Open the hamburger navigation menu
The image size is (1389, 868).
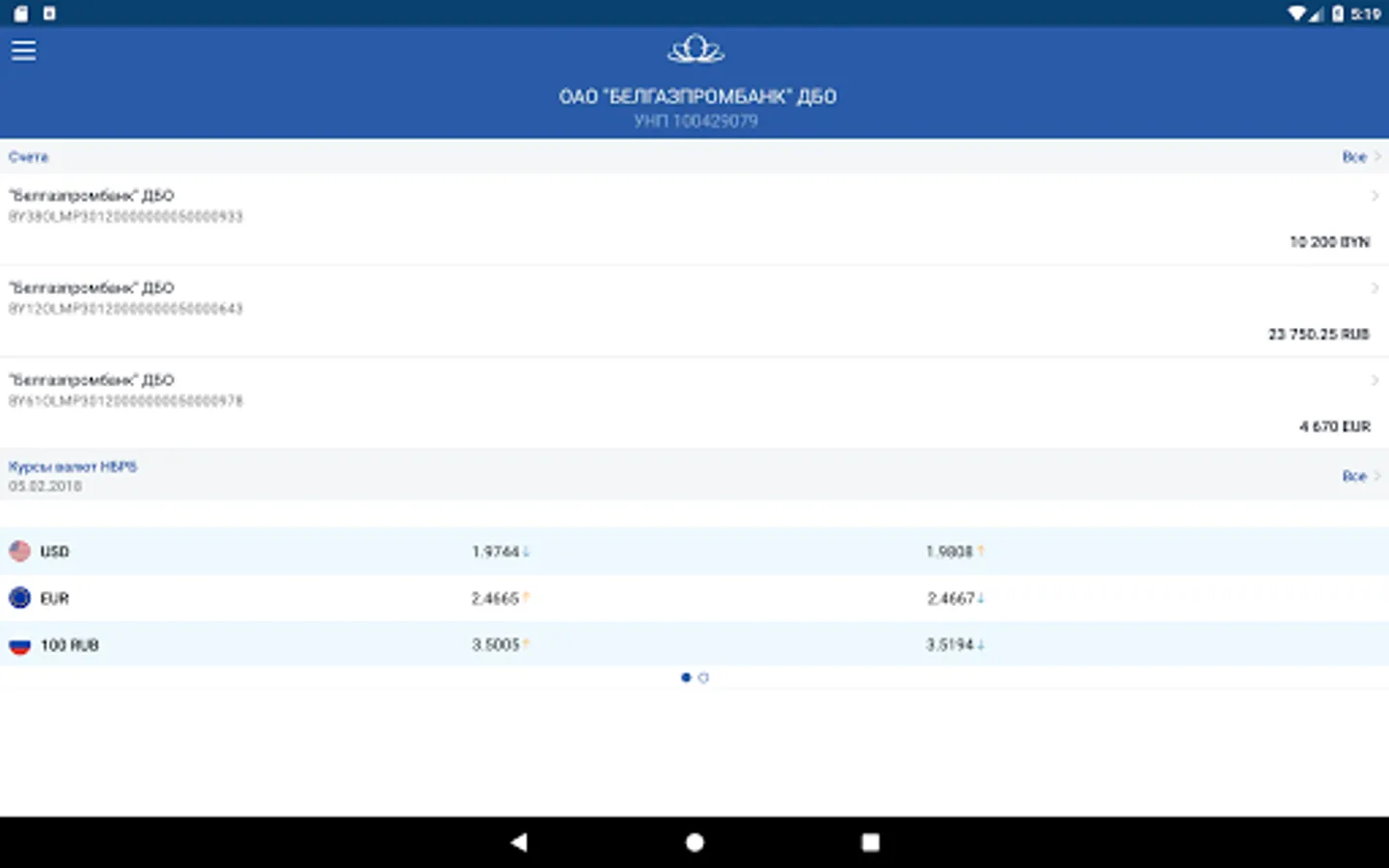(x=23, y=50)
